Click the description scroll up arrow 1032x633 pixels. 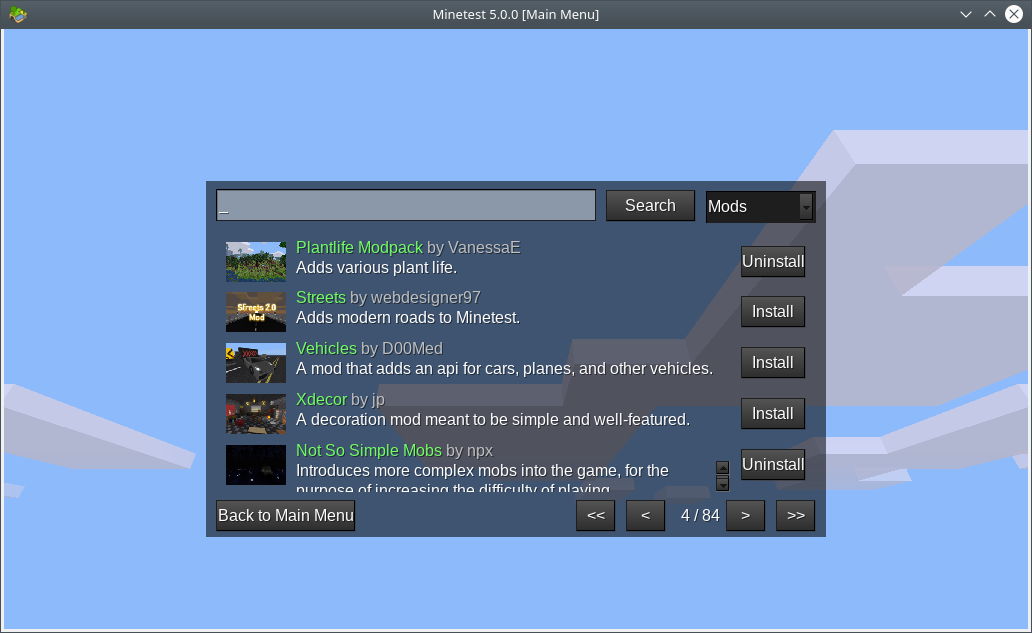[722, 467]
